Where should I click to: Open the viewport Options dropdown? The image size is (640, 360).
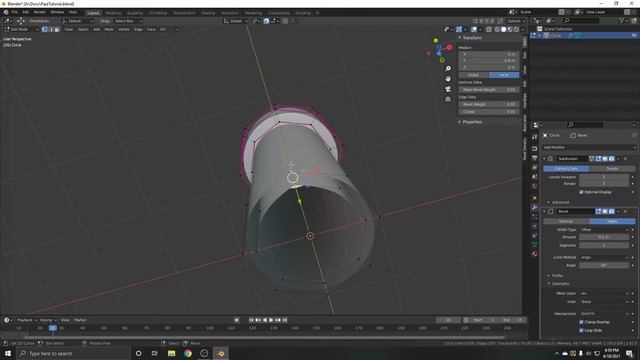click(516, 21)
